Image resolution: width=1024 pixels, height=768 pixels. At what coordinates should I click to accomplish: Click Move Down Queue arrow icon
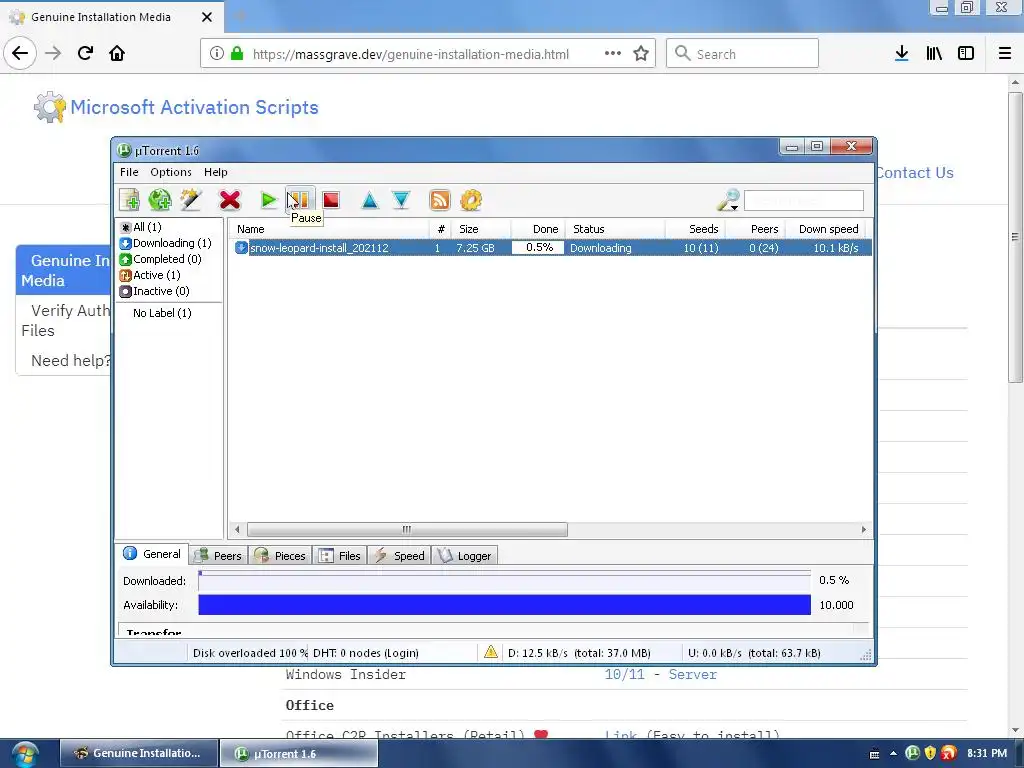click(401, 200)
